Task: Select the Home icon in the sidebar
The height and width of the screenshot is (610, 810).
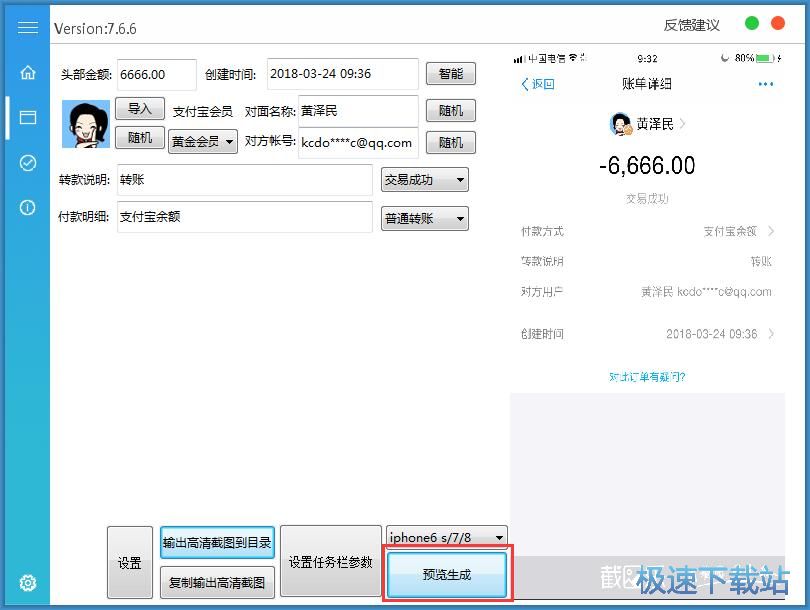Action: pyautogui.click(x=27, y=72)
